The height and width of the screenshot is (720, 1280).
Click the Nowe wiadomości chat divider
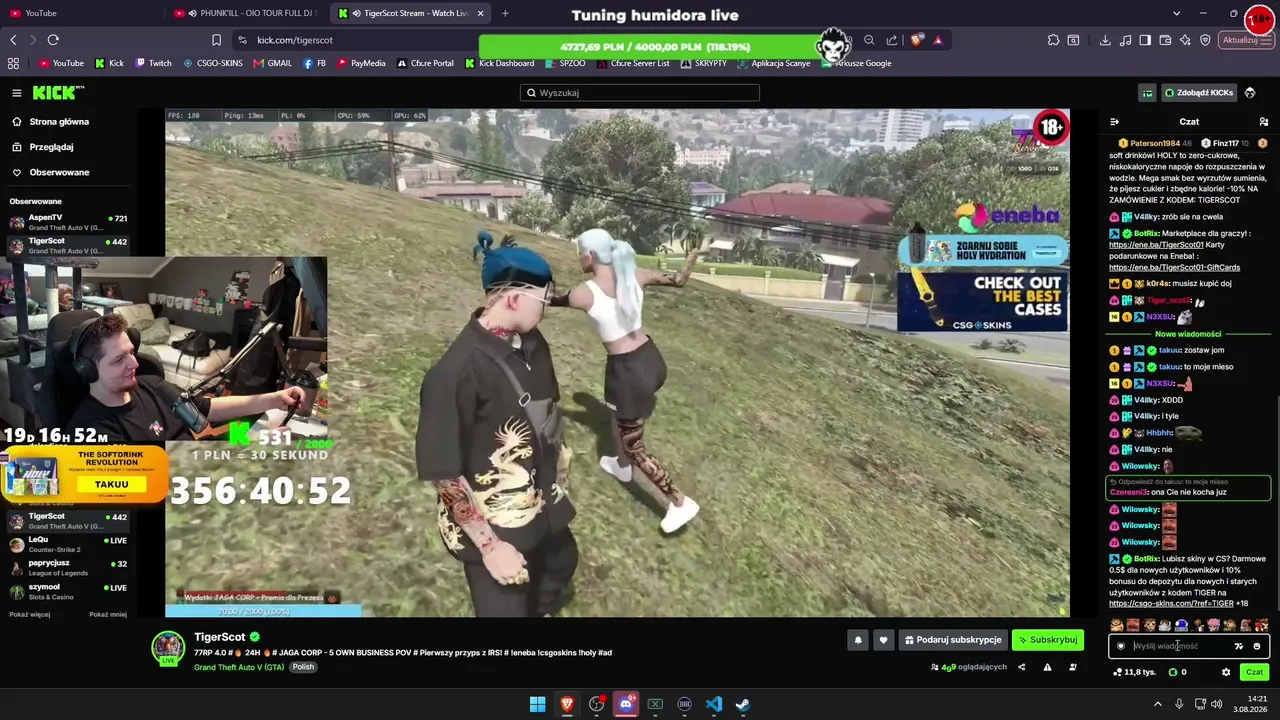click(x=1188, y=334)
